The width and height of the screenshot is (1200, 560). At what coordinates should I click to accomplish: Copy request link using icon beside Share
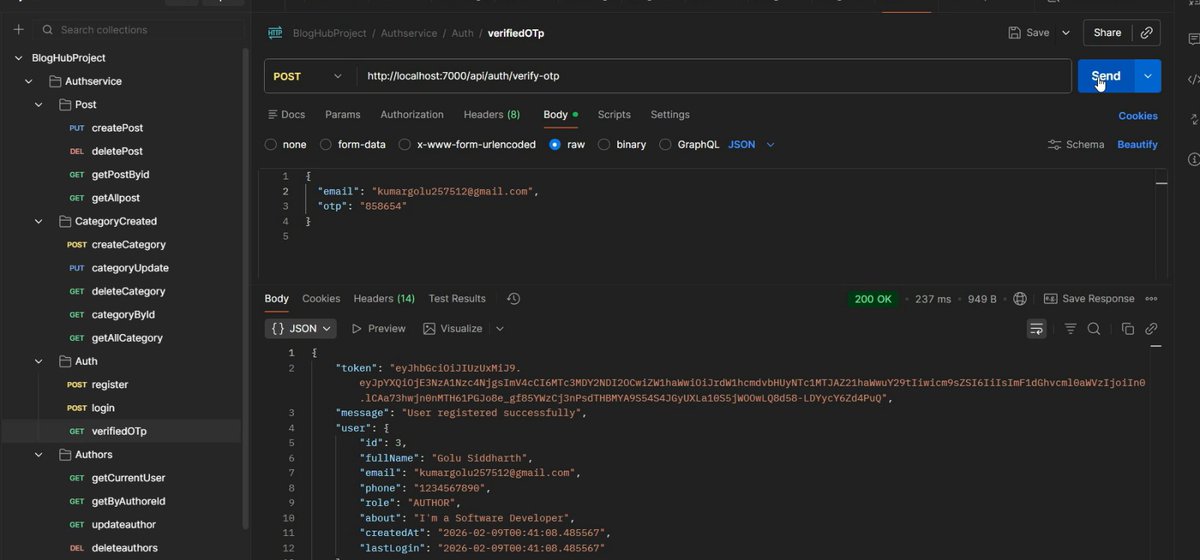[1146, 33]
